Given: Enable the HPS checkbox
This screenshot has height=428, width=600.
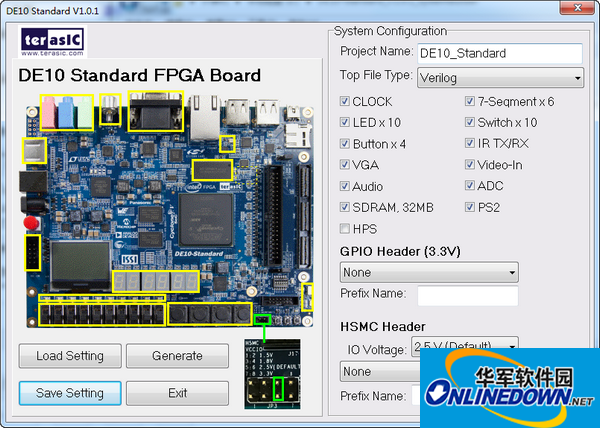Looking at the screenshot, I should click(345, 229).
